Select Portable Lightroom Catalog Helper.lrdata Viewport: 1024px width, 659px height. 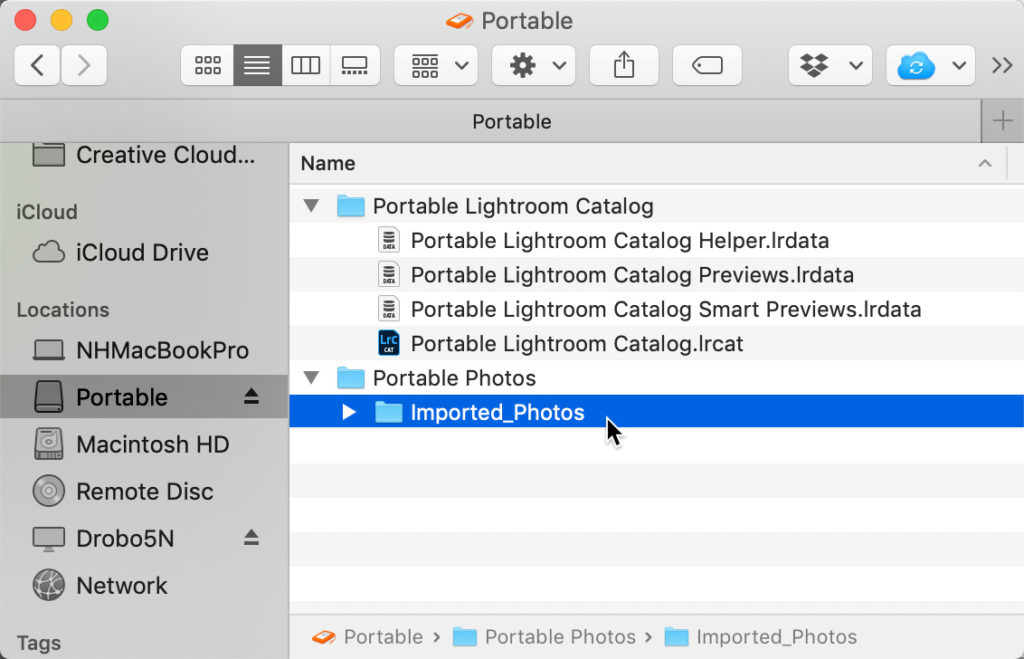pos(656,240)
